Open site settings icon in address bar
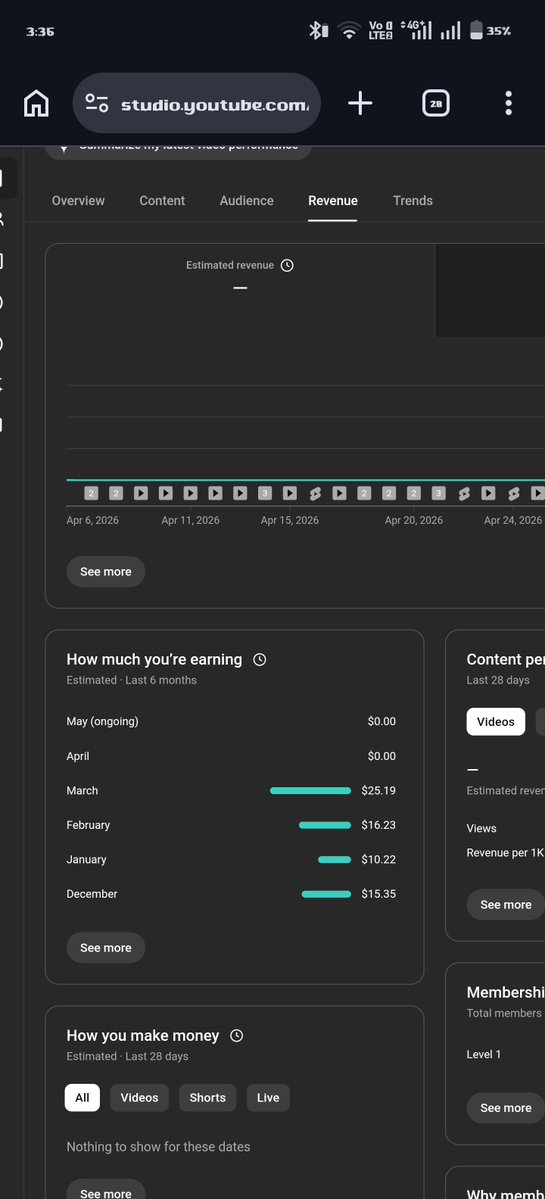The height and width of the screenshot is (1199, 545). tap(96, 103)
